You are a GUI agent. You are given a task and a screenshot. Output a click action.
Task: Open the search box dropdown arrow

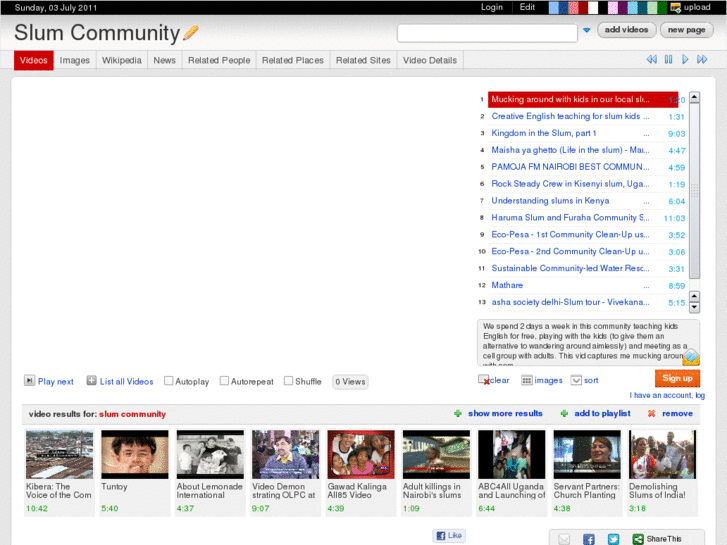(x=587, y=30)
